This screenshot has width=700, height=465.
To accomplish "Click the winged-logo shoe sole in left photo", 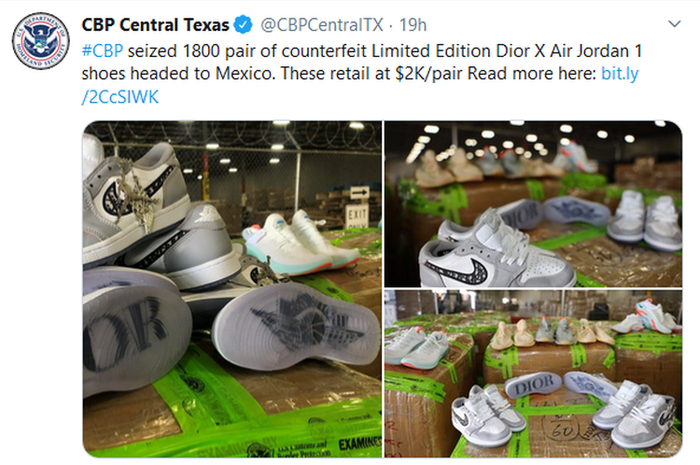I will pyautogui.click(x=296, y=326).
